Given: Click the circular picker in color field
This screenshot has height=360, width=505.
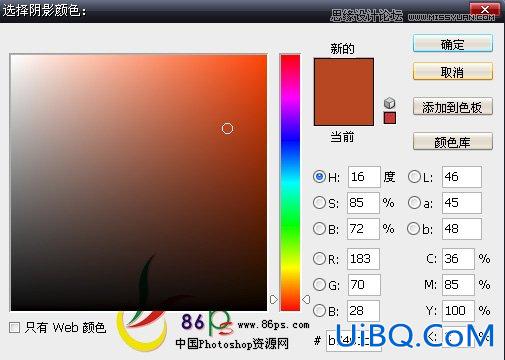Looking at the screenshot, I should (227, 128).
